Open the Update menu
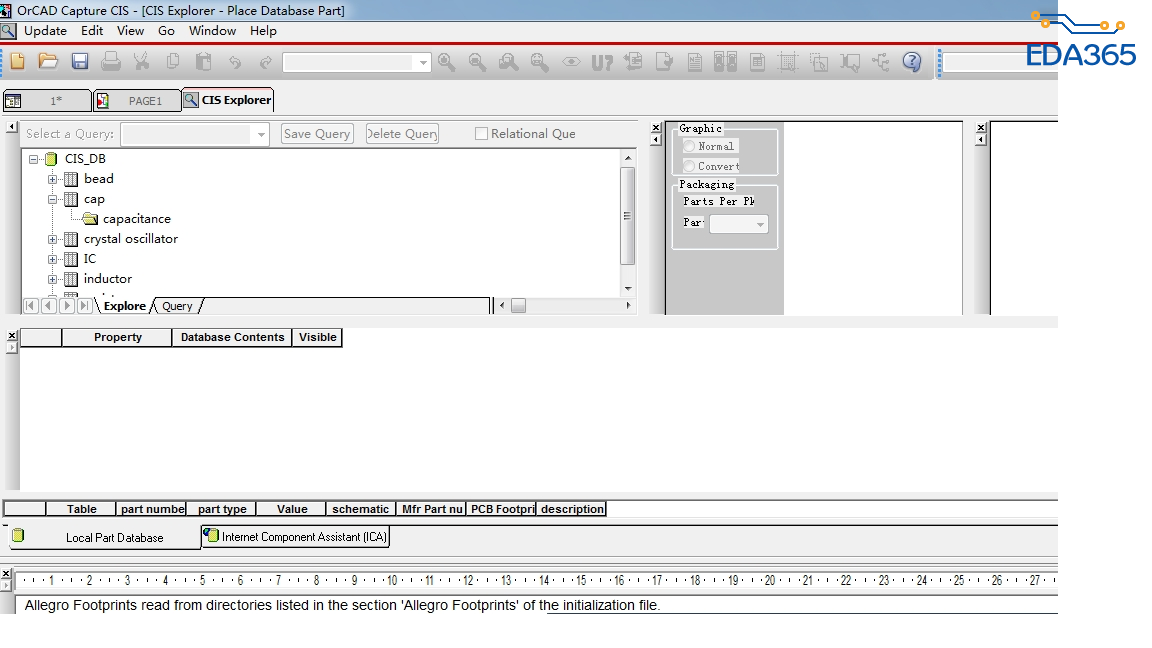 point(46,31)
